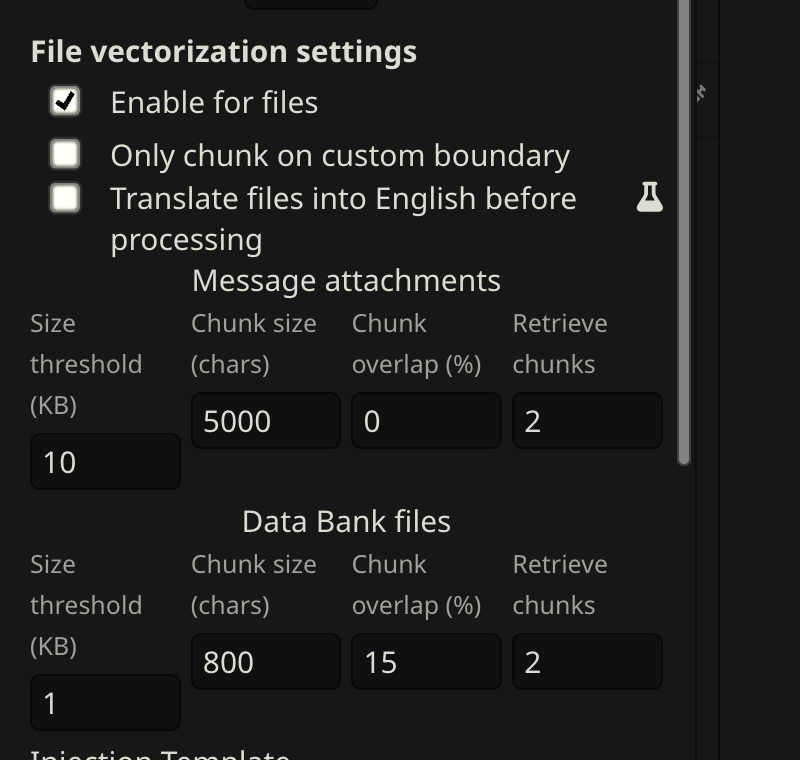Click the Data Bank files section title
This screenshot has width=800, height=760.
(x=346, y=521)
